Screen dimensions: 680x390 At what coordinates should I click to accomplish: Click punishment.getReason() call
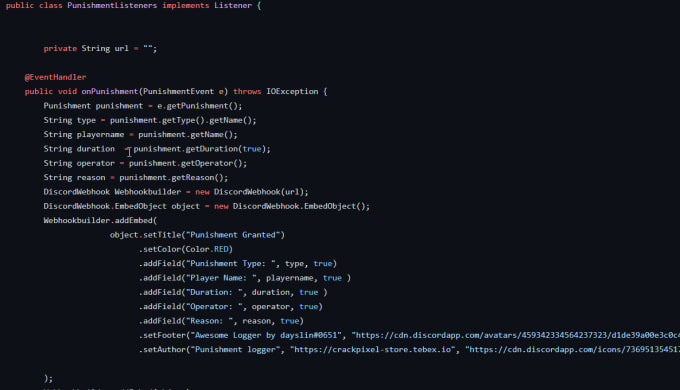[x=171, y=177]
